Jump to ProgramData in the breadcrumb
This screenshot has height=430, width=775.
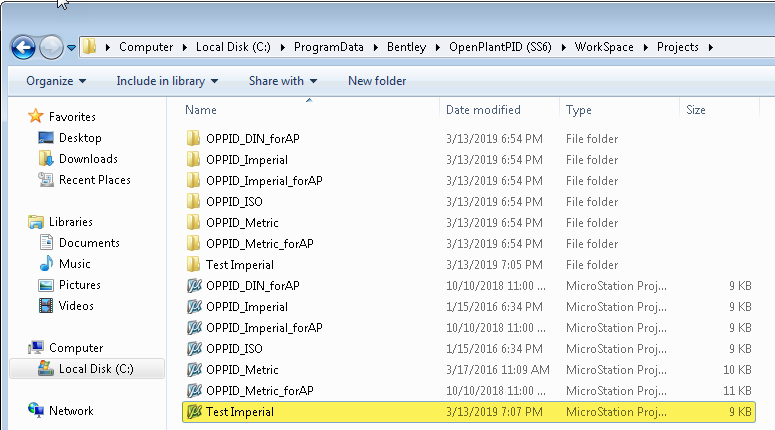[328, 47]
